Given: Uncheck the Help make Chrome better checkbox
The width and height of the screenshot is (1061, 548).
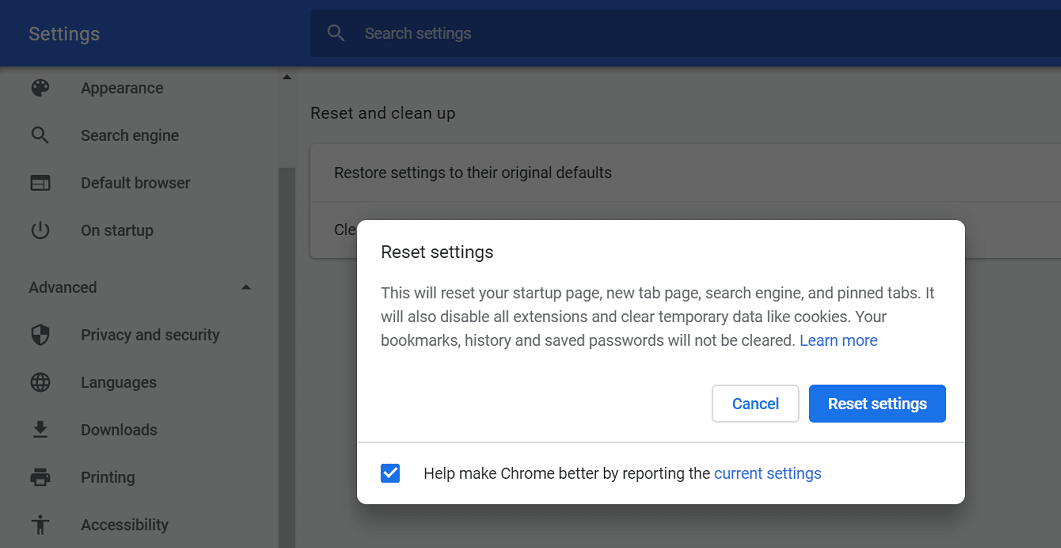Looking at the screenshot, I should tap(391, 473).
